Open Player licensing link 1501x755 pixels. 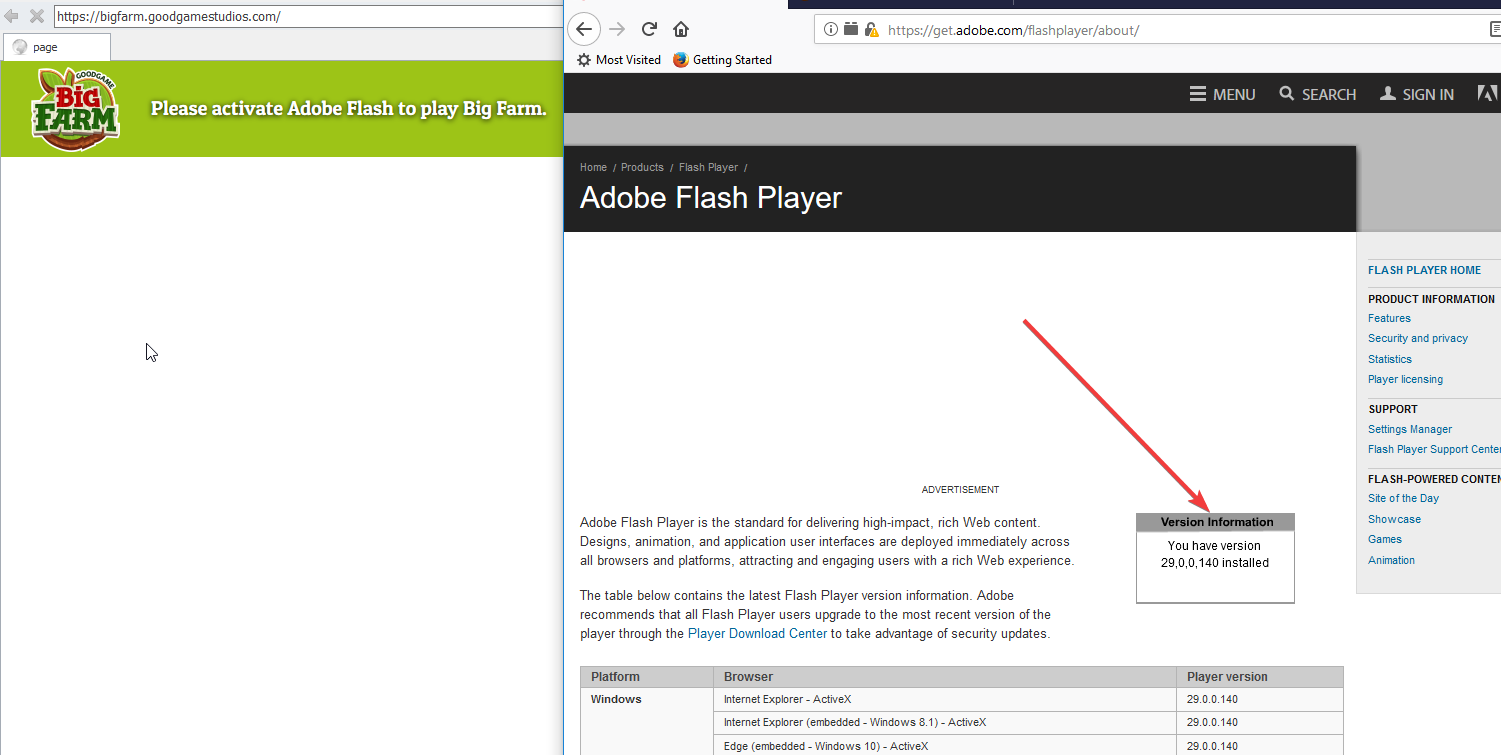(x=1405, y=379)
